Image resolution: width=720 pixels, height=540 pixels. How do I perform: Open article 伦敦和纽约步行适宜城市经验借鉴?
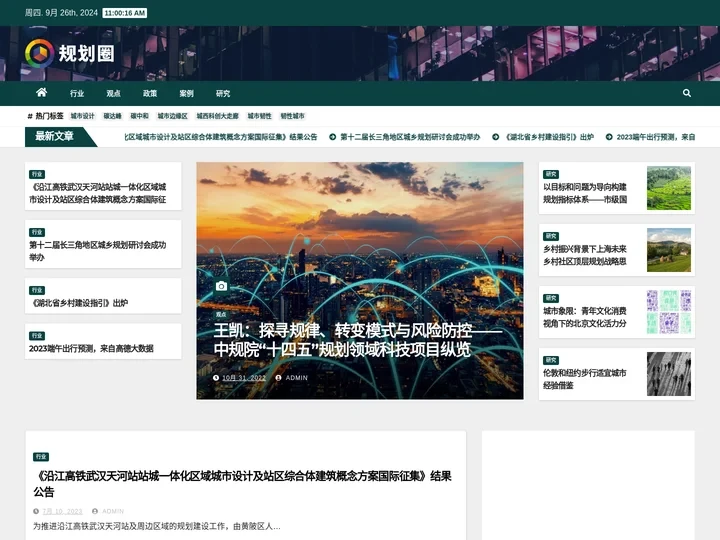(x=585, y=379)
